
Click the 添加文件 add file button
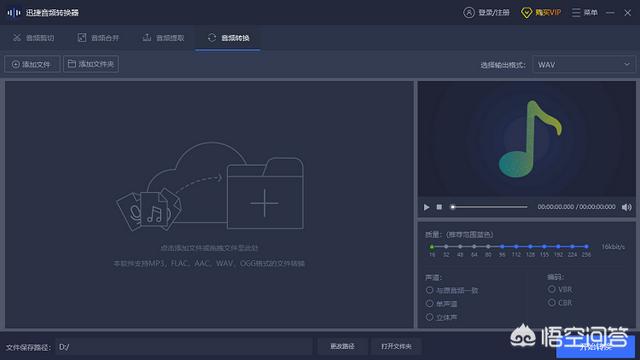[x=32, y=64]
